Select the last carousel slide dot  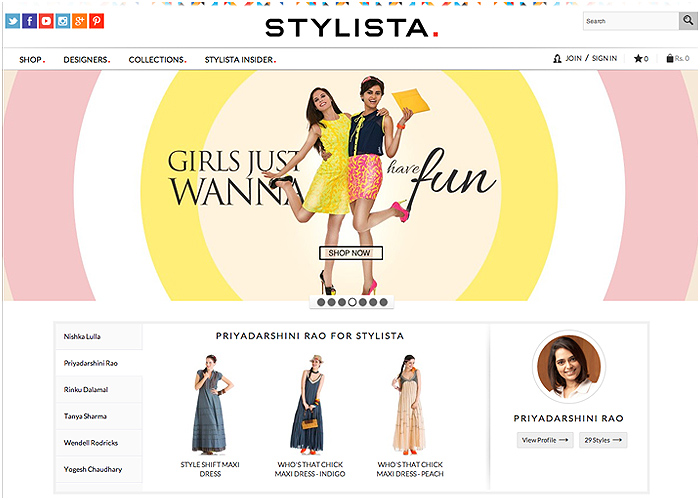pyautogui.click(x=383, y=302)
